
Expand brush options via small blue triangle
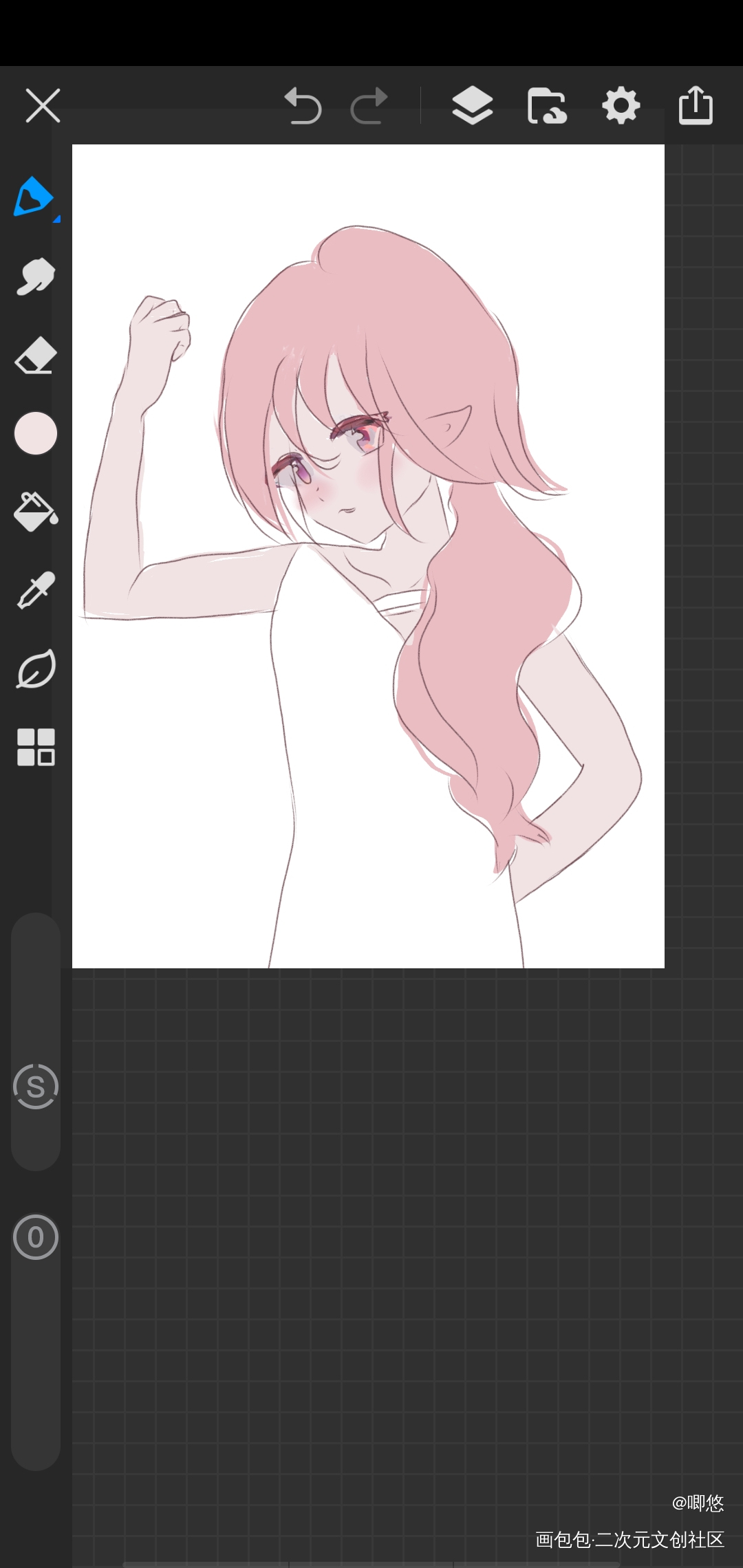point(57,219)
